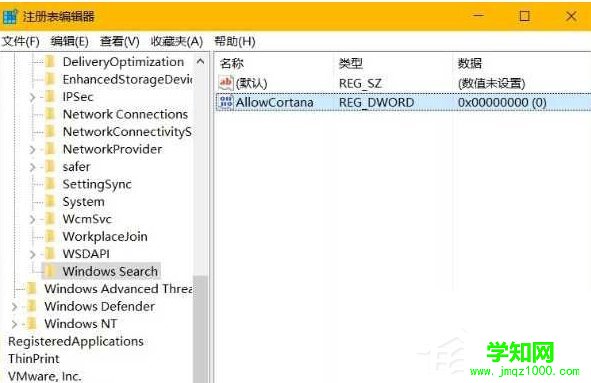This screenshot has width=591, height=383.
Task: Select the Windows Search key
Action: [x=110, y=271]
